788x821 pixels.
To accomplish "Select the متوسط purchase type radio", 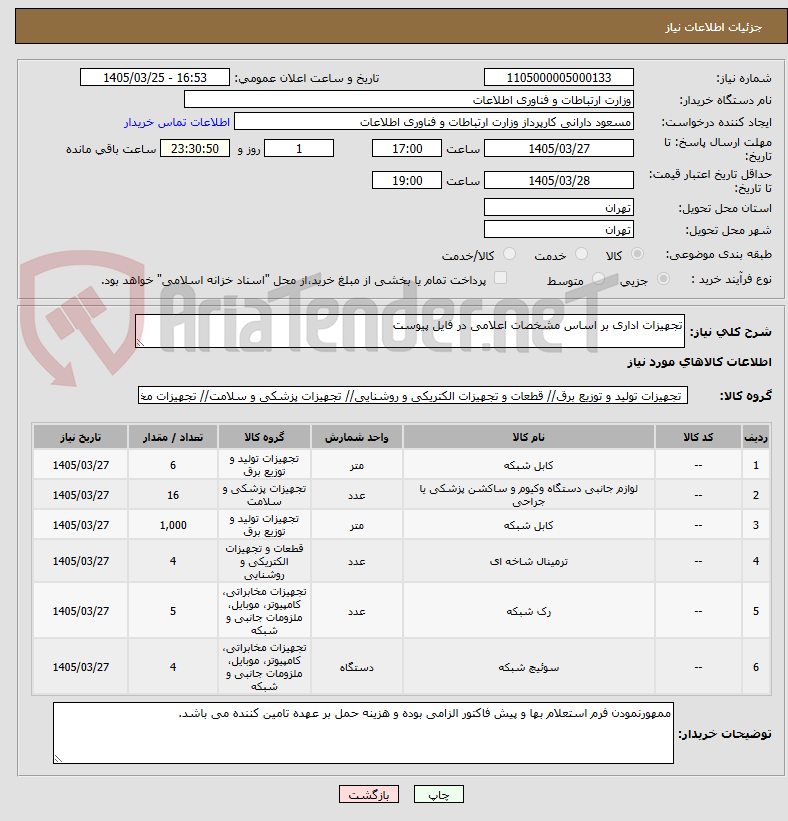I will pyautogui.click(x=598, y=279).
